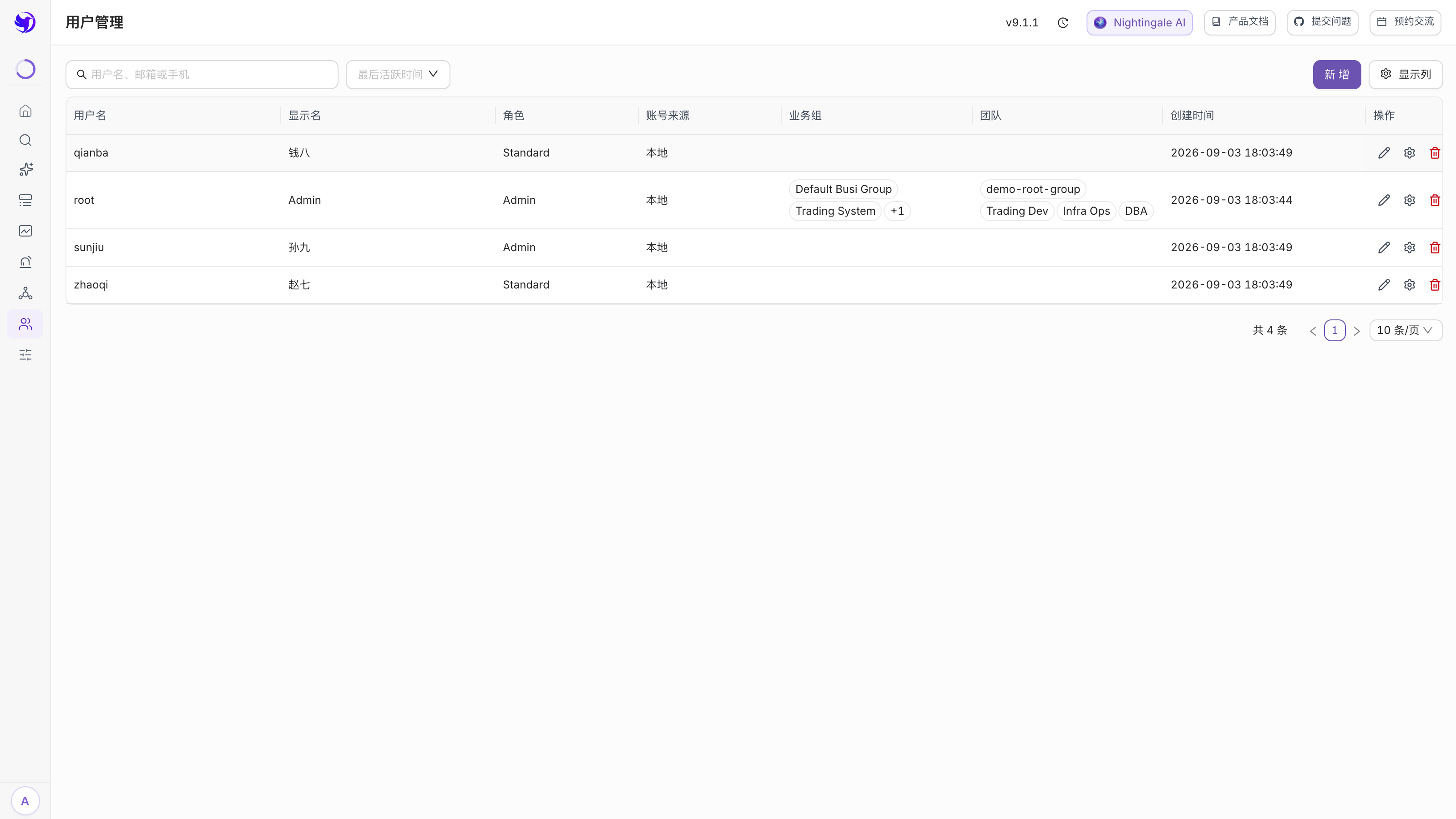Click the Infra Ops team tag

[1086, 211]
